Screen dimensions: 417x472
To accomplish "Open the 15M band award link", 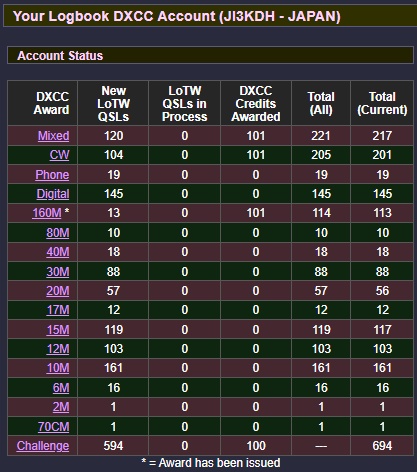I will pos(58,330).
